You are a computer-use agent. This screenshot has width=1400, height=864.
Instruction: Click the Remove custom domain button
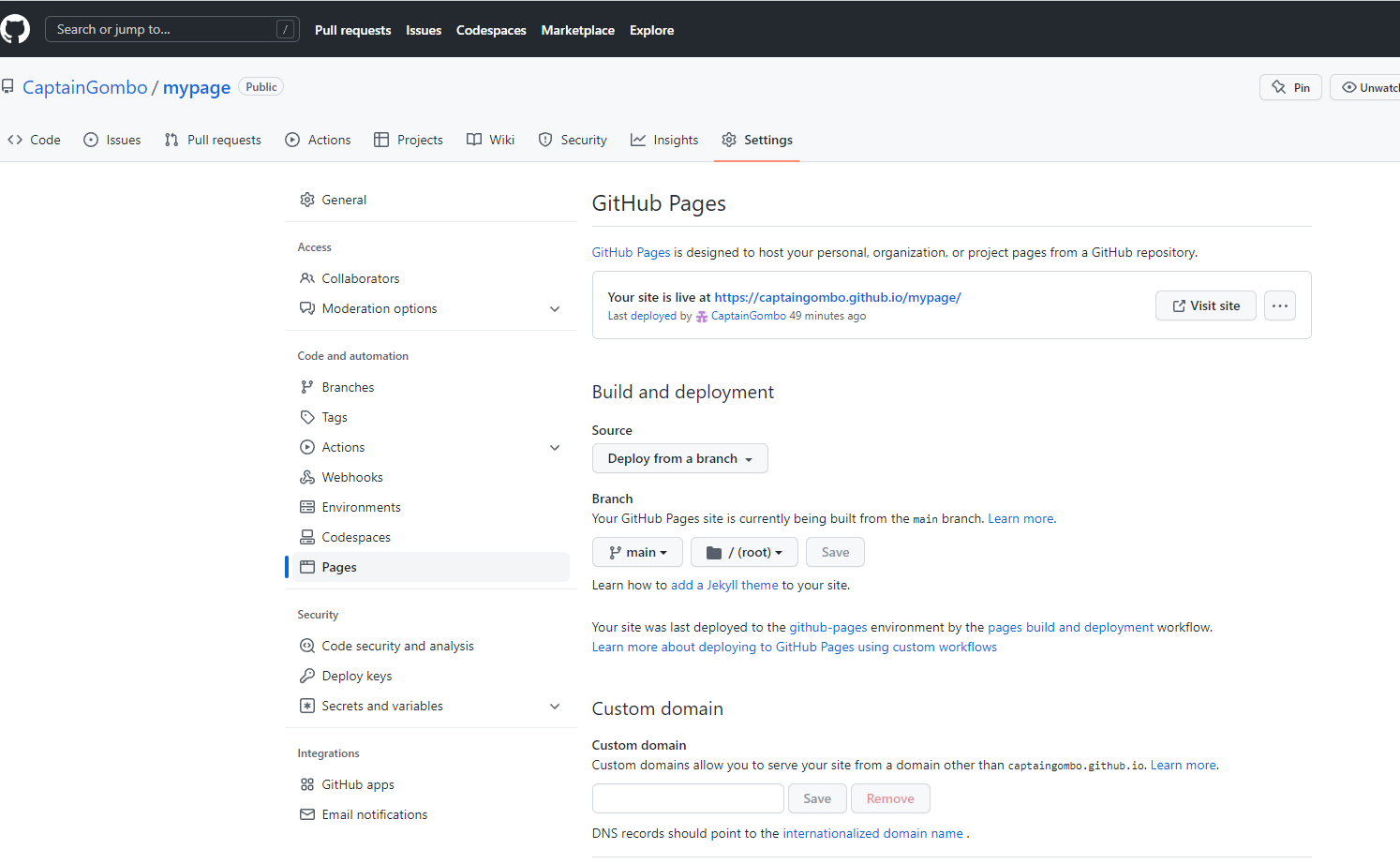click(x=890, y=798)
